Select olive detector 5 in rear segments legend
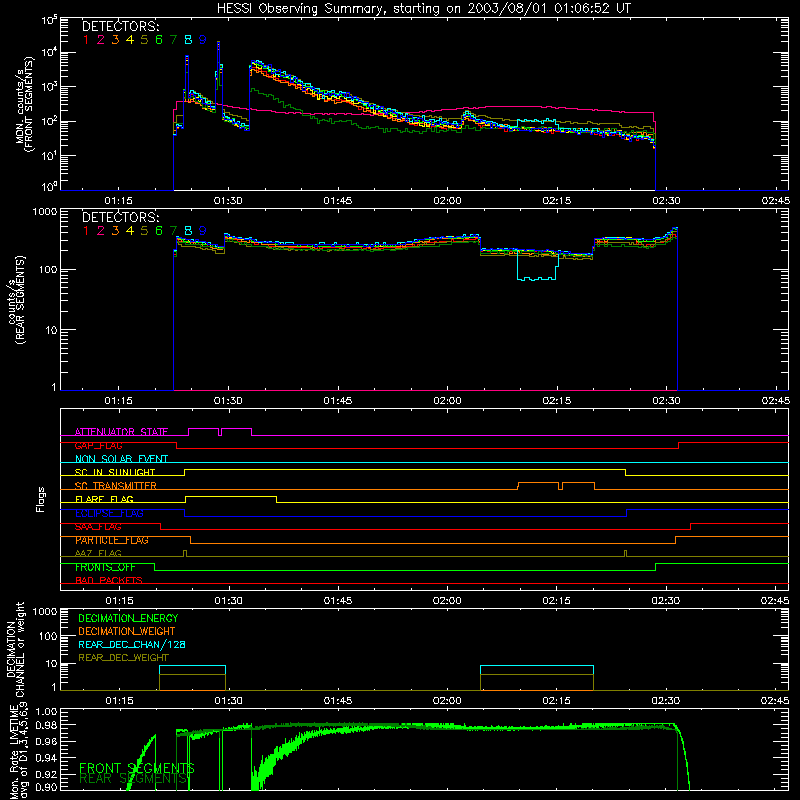This screenshot has width=800, height=800. point(144,231)
